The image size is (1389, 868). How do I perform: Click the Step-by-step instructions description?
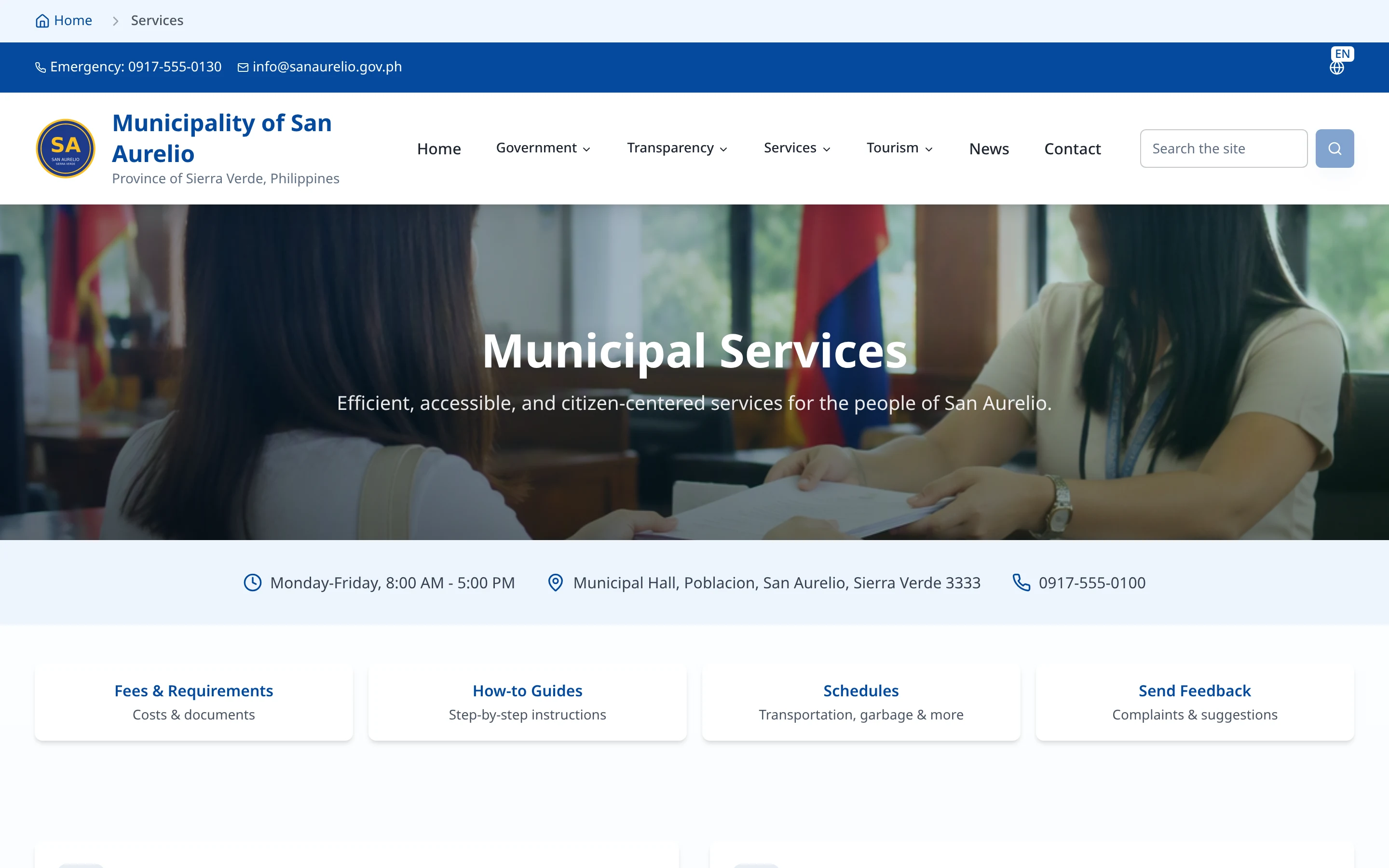528,715
